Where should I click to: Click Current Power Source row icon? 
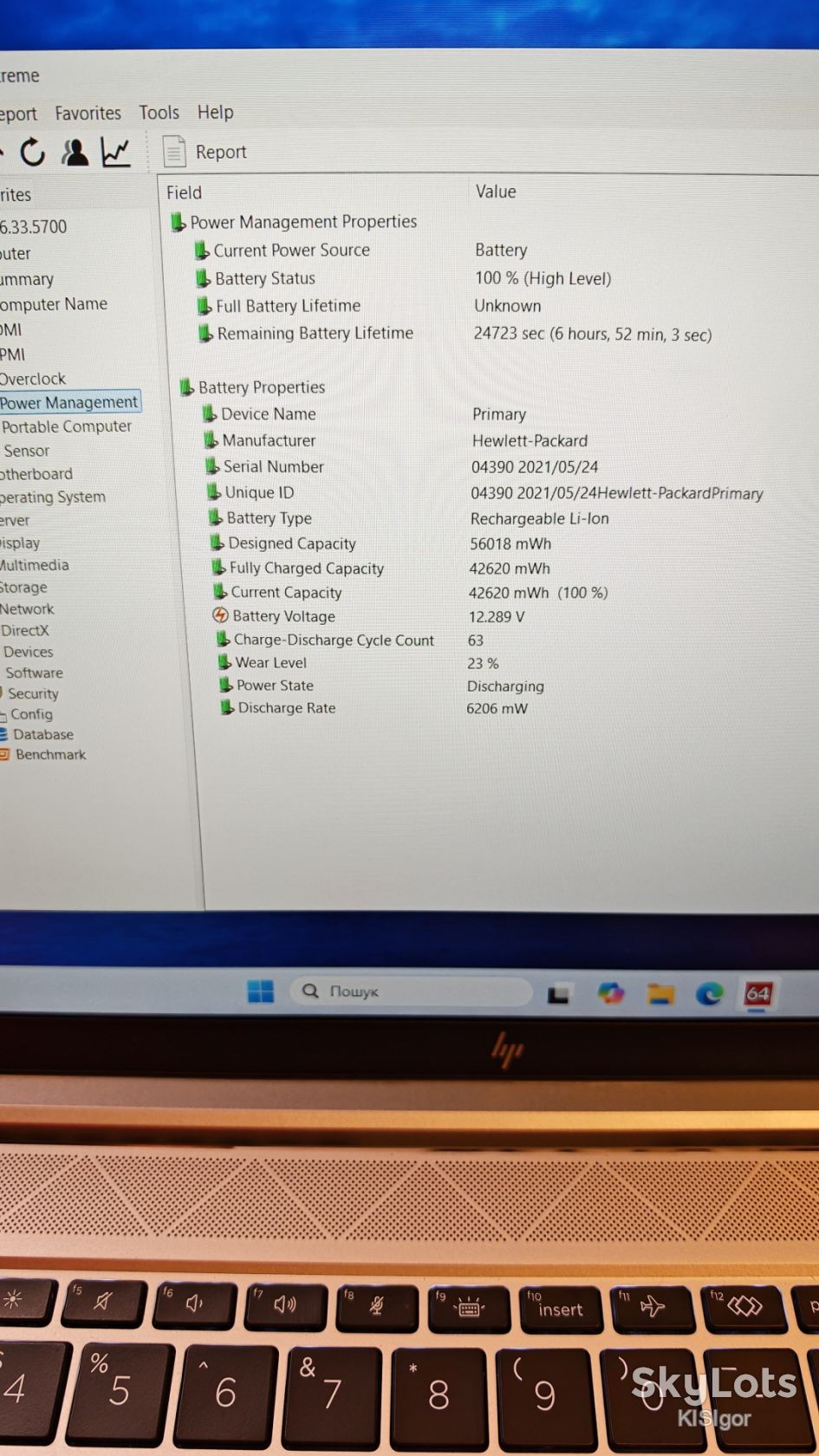[201, 250]
